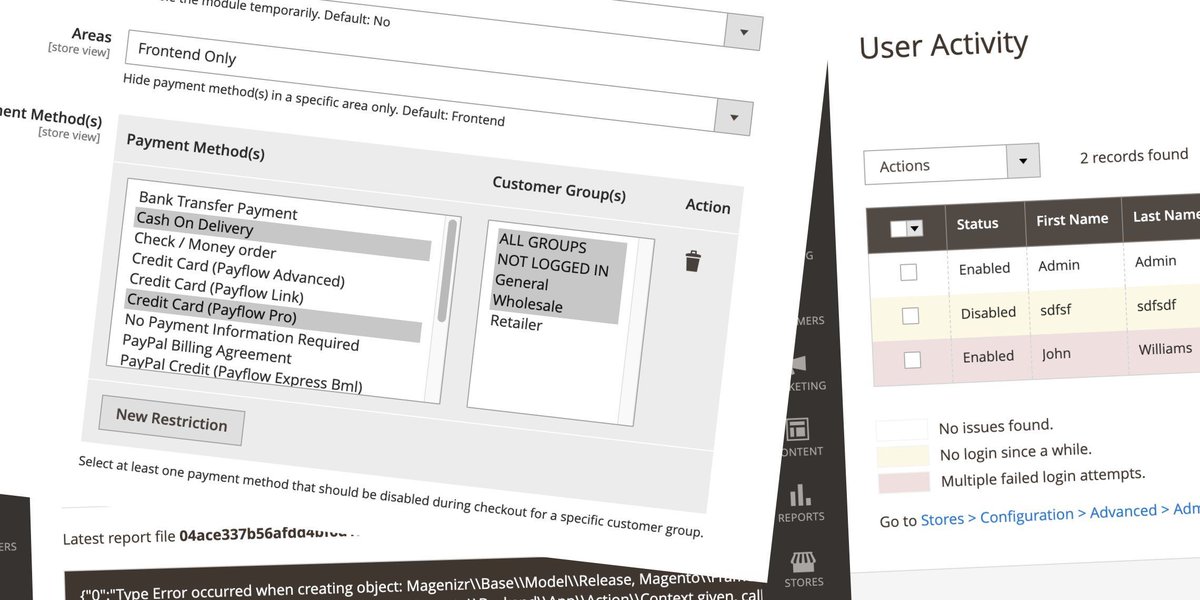Tick the checkbox for the sdfsf row
The image size is (1200, 600).
click(910, 315)
